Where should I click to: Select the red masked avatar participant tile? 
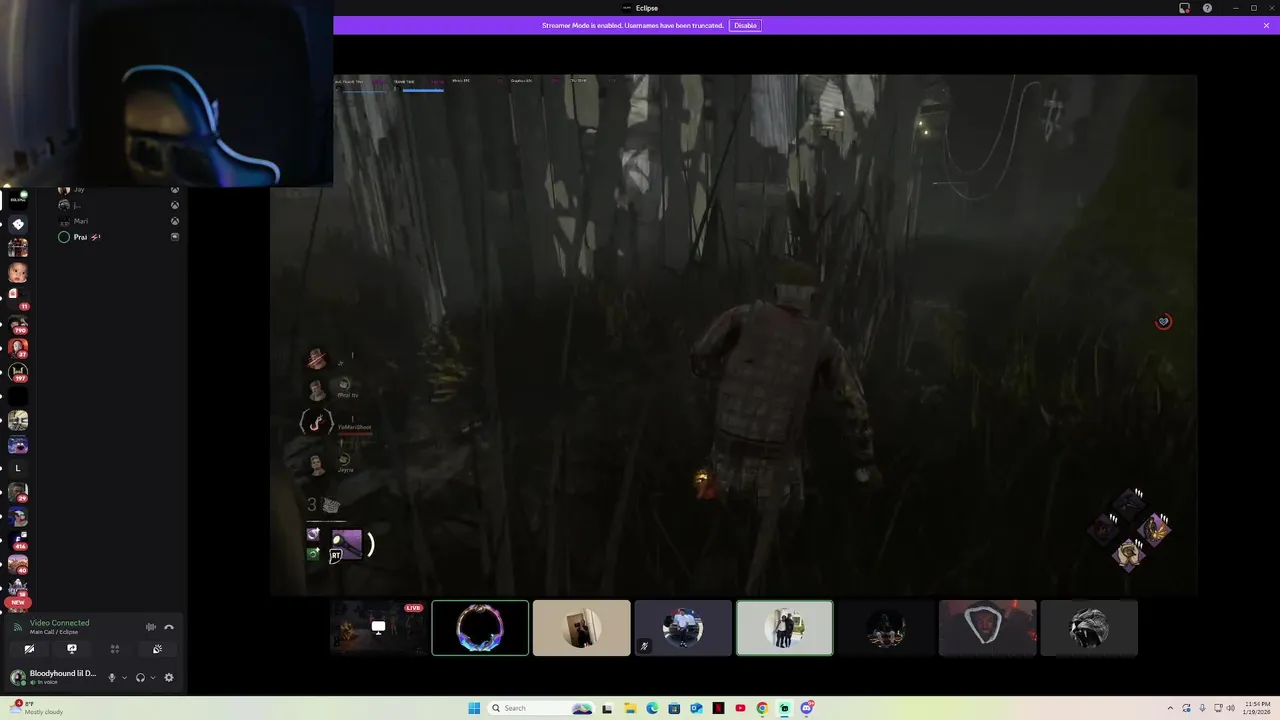(x=987, y=628)
